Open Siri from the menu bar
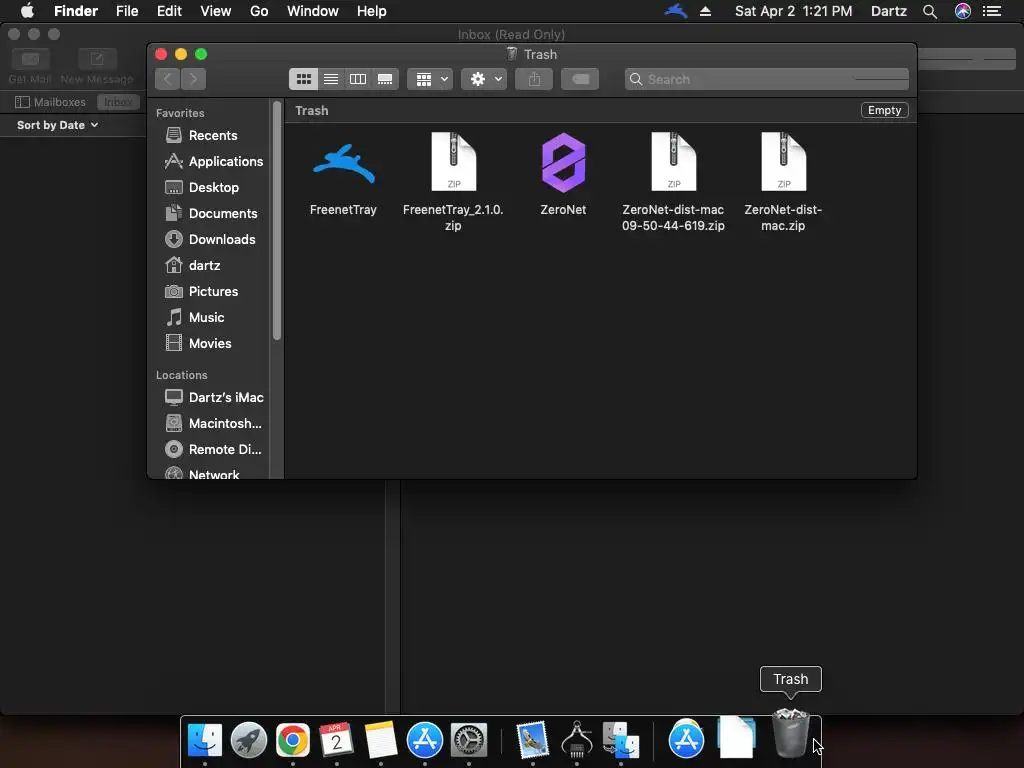1024x768 pixels. click(x=963, y=11)
